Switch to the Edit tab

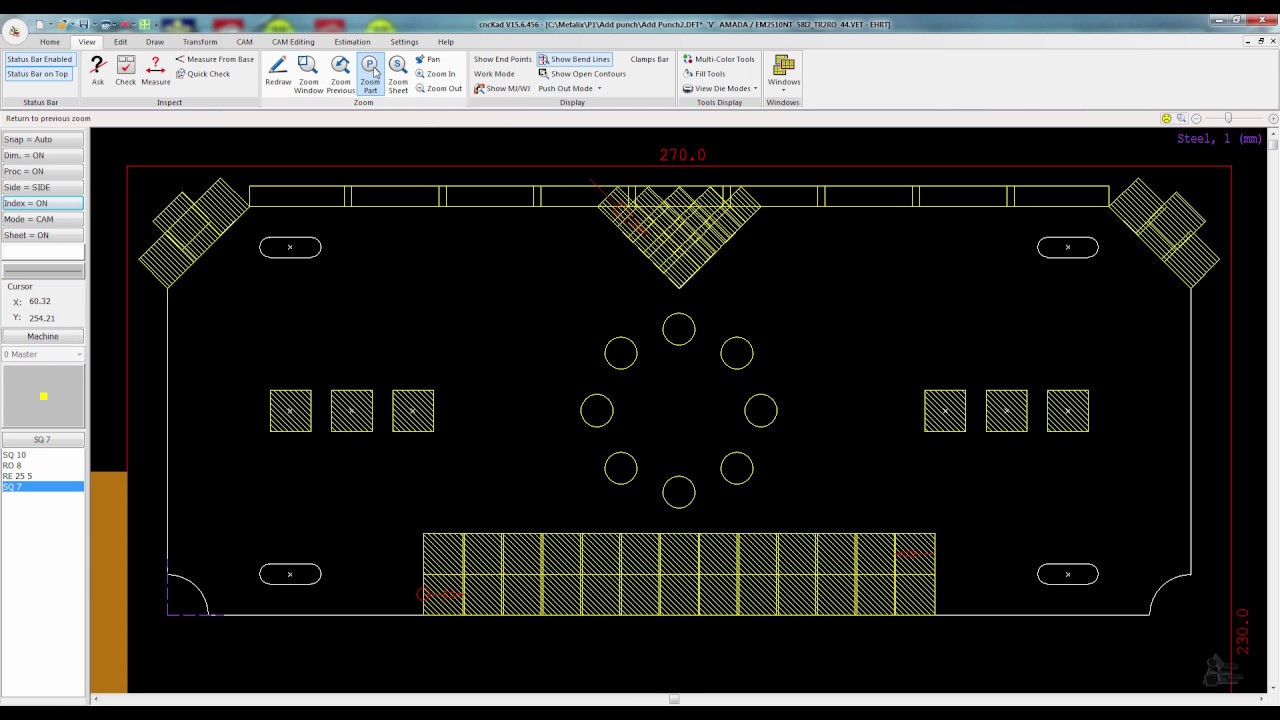[120, 42]
